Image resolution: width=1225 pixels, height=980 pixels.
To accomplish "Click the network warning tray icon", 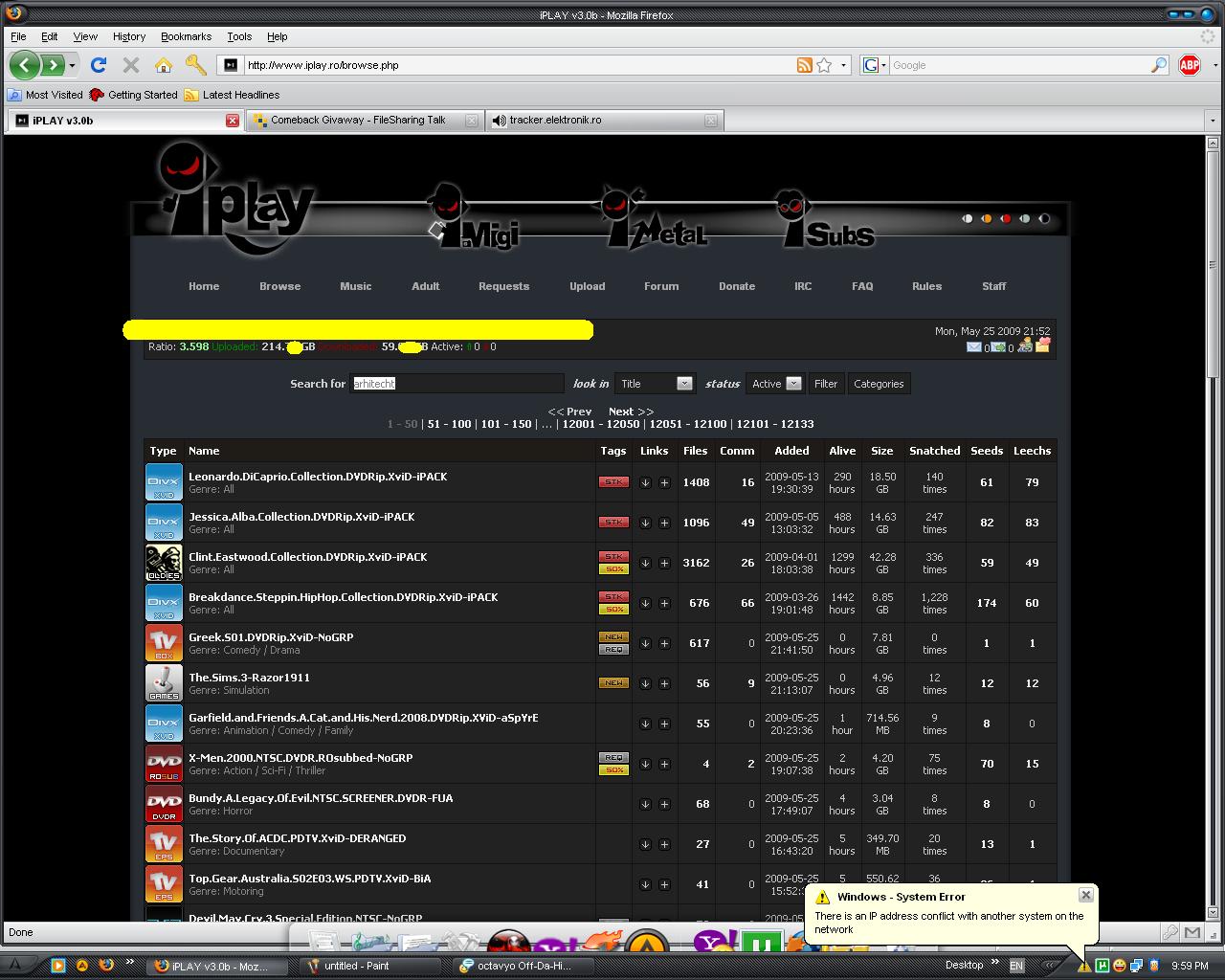I will 1083,966.
